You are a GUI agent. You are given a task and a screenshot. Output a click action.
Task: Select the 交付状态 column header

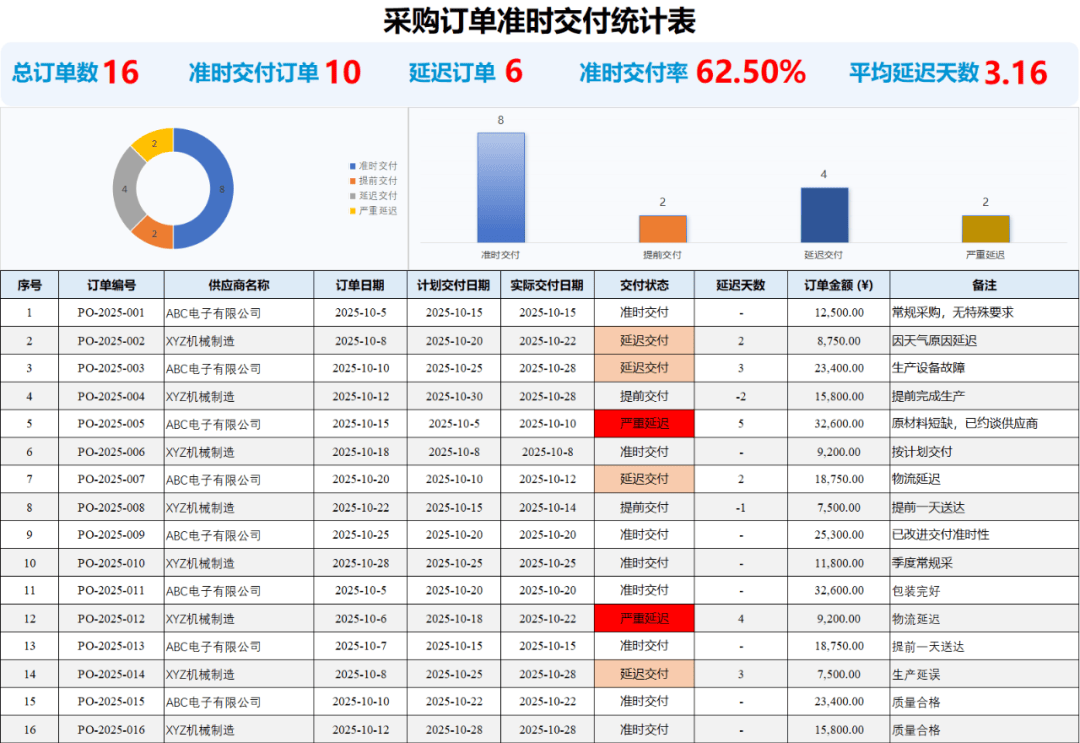pyautogui.click(x=644, y=285)
